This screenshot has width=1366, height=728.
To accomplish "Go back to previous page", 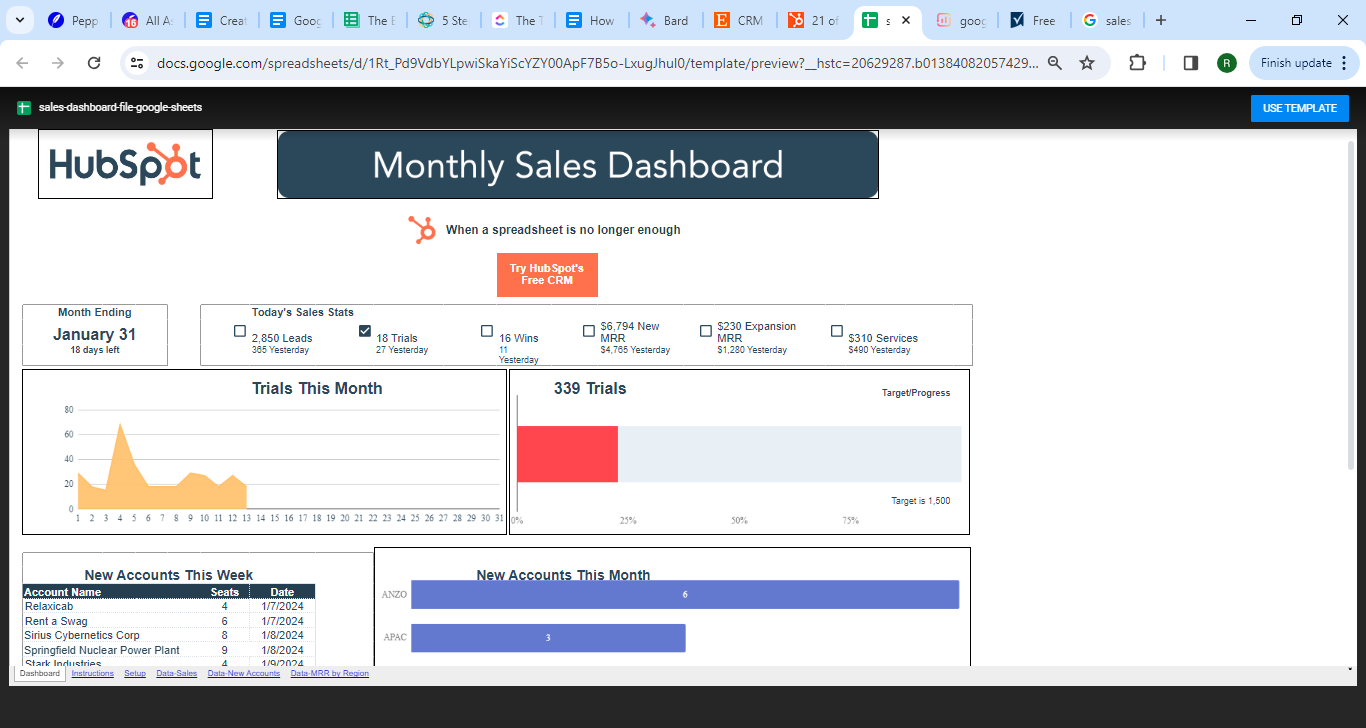I will 22,63.
